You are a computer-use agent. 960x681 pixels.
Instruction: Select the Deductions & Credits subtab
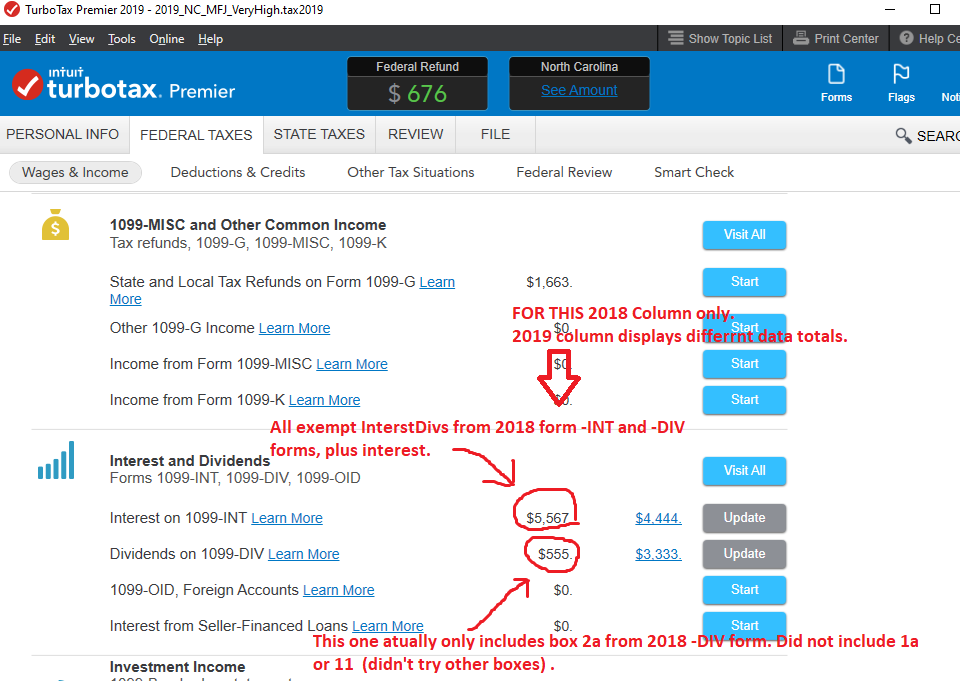238,172
